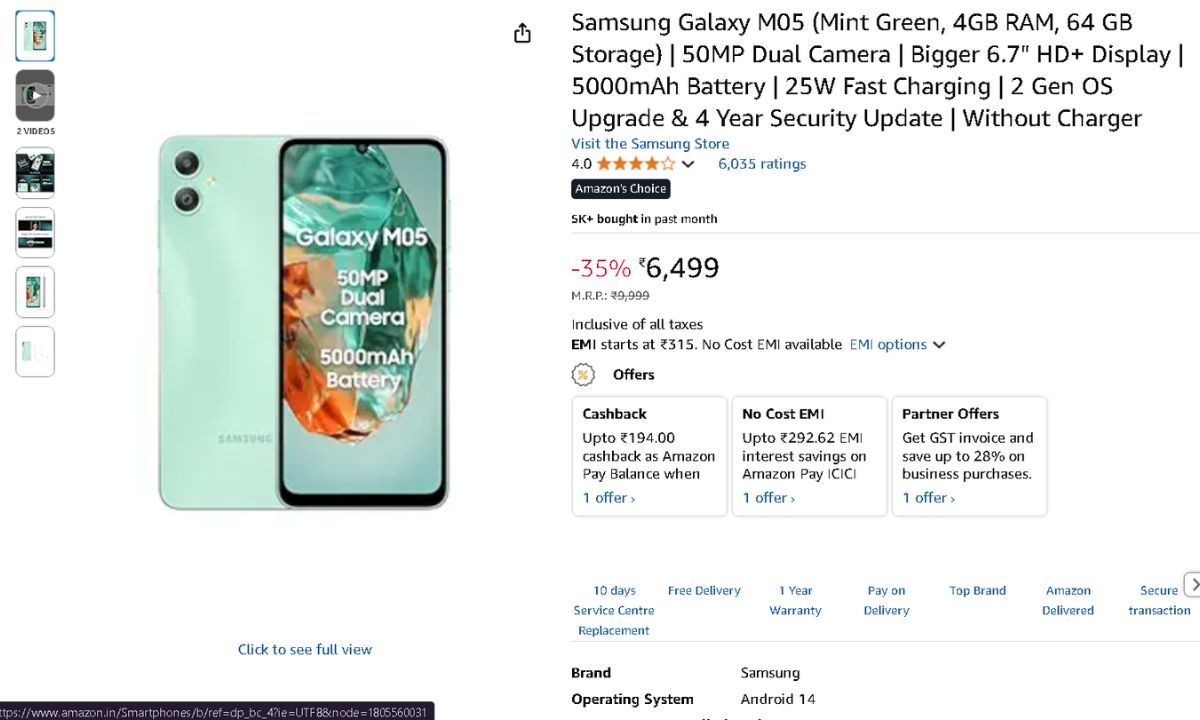Click 'Click to see full view' text
Screen dimensions: 1200x720
[305, 650]
